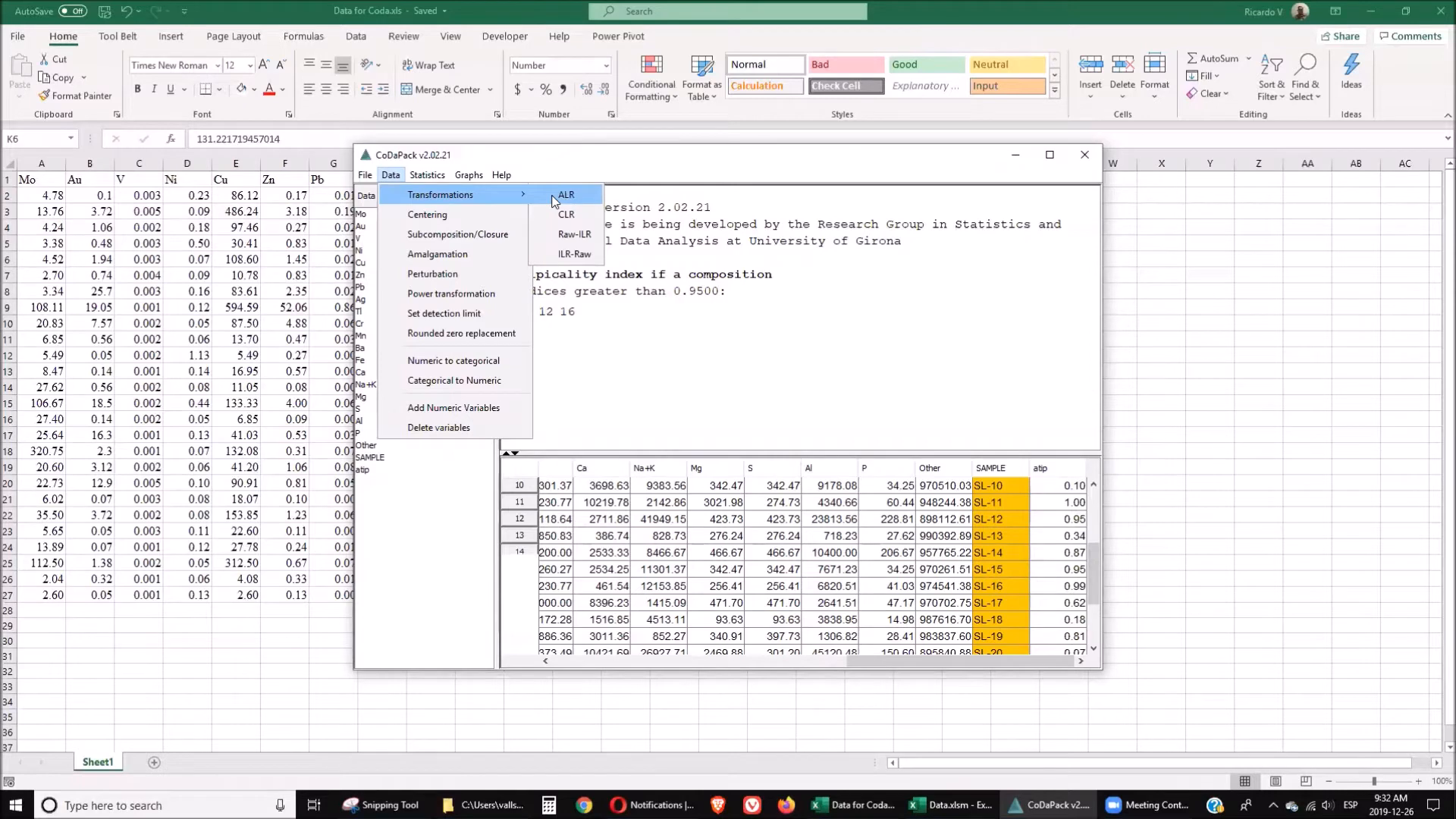This screenshot has width=1456, height=819.
Task: Apply the Neutral cell style
Action: (x=1007, y=64)
